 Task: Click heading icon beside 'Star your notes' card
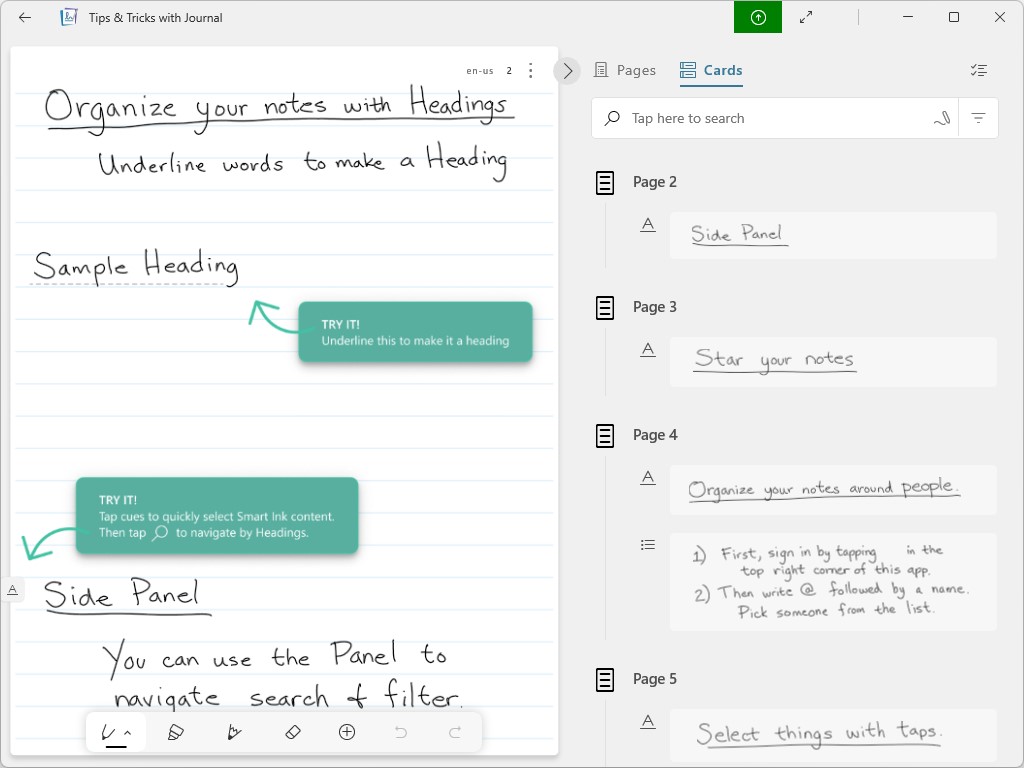coord(647,350)
